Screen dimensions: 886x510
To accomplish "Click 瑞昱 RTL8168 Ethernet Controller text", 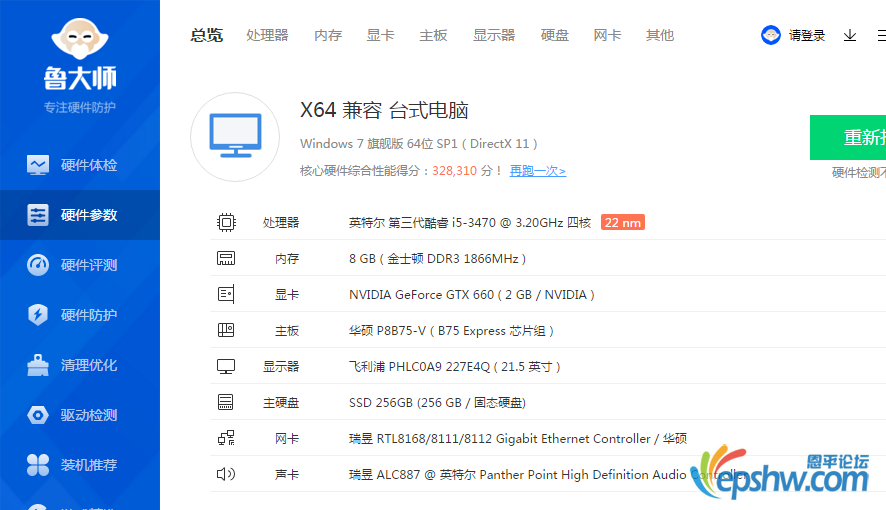I will click(x=518, y=438).
